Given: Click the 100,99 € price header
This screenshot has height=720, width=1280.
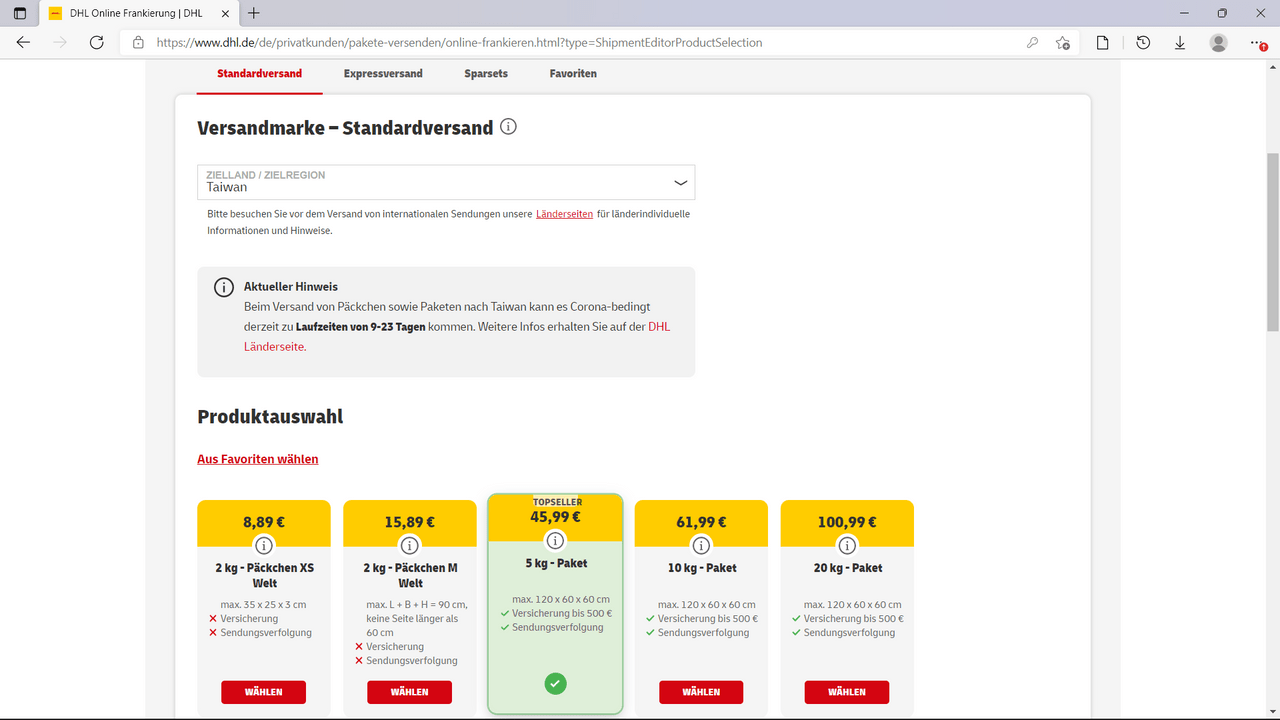Looking at the screenshot, I should [847, 522].
